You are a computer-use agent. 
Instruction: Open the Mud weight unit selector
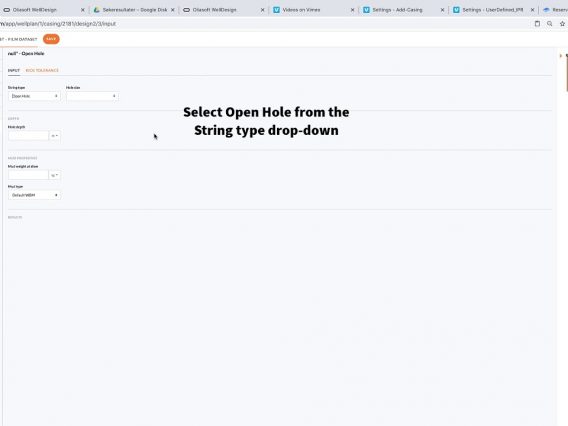click(55, 175)
